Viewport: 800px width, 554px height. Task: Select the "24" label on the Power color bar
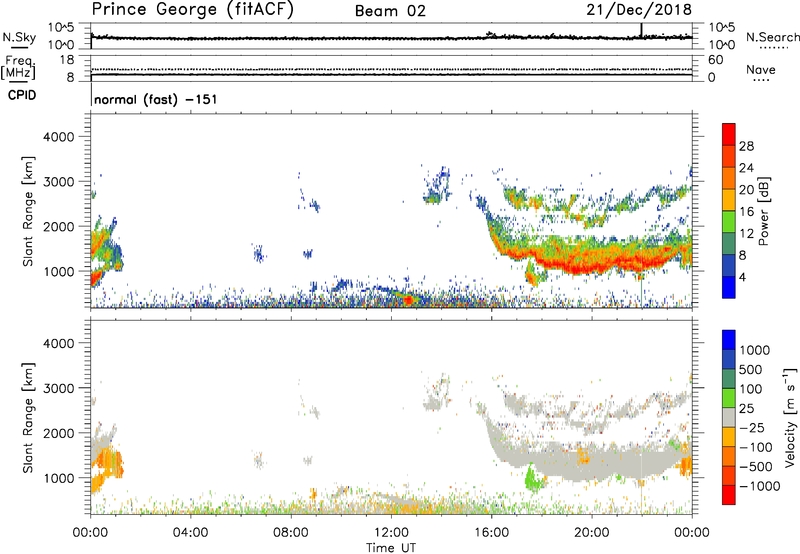(746, 168)
